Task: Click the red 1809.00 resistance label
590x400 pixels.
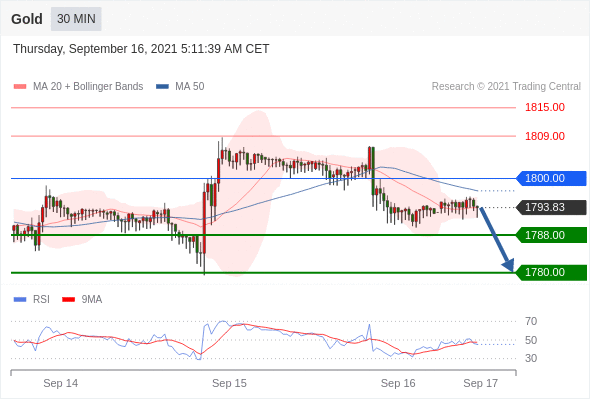Action: click(545, 136)
